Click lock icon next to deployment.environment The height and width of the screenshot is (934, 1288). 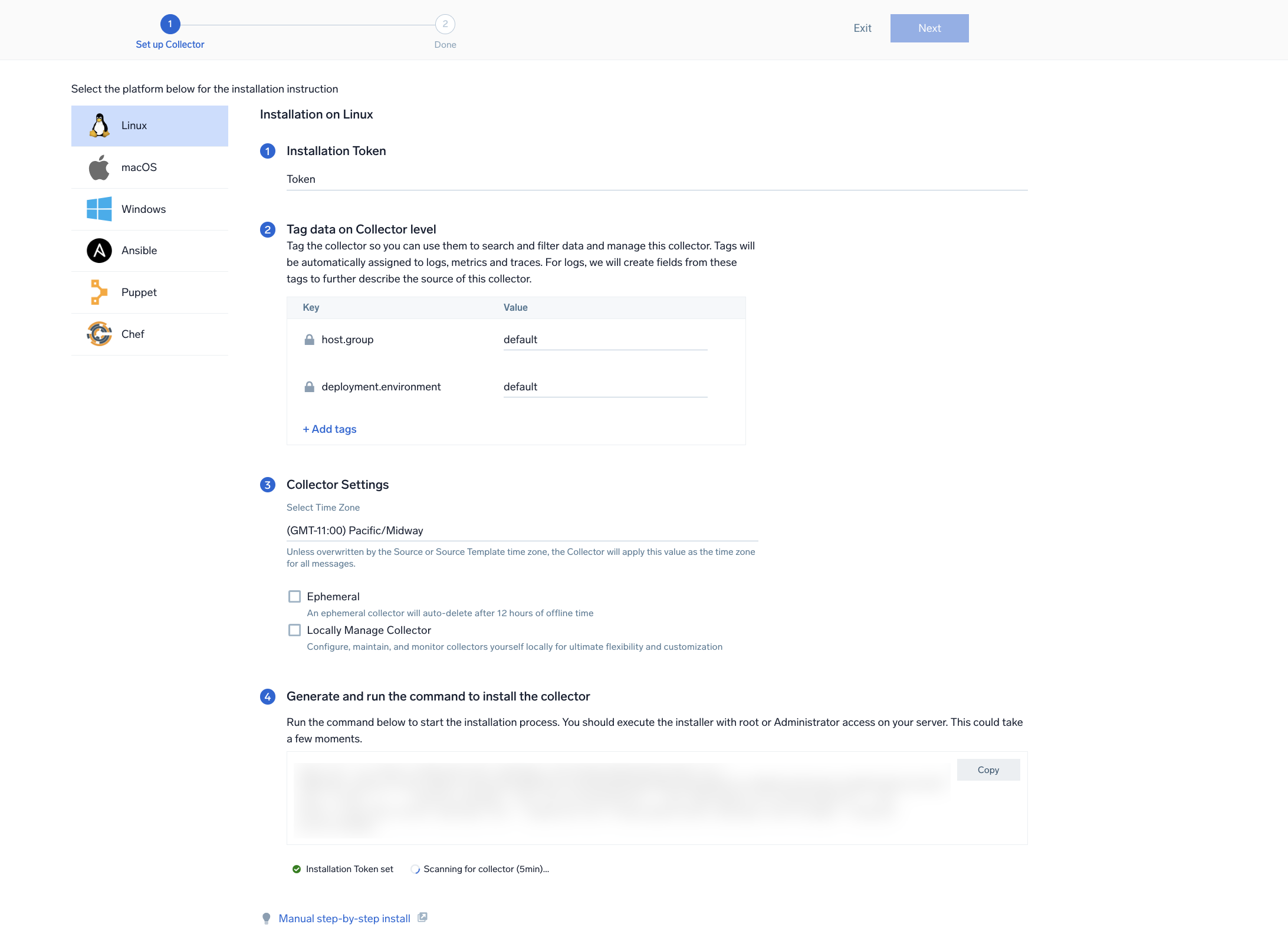click(x=309, y=387)
